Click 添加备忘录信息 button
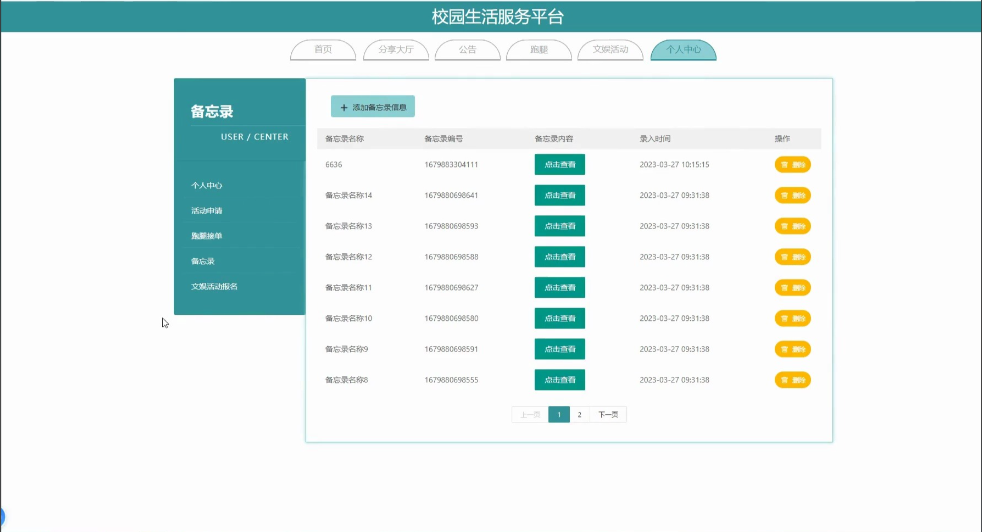Viewport: 982px width, 532px height. click(373, 107)
